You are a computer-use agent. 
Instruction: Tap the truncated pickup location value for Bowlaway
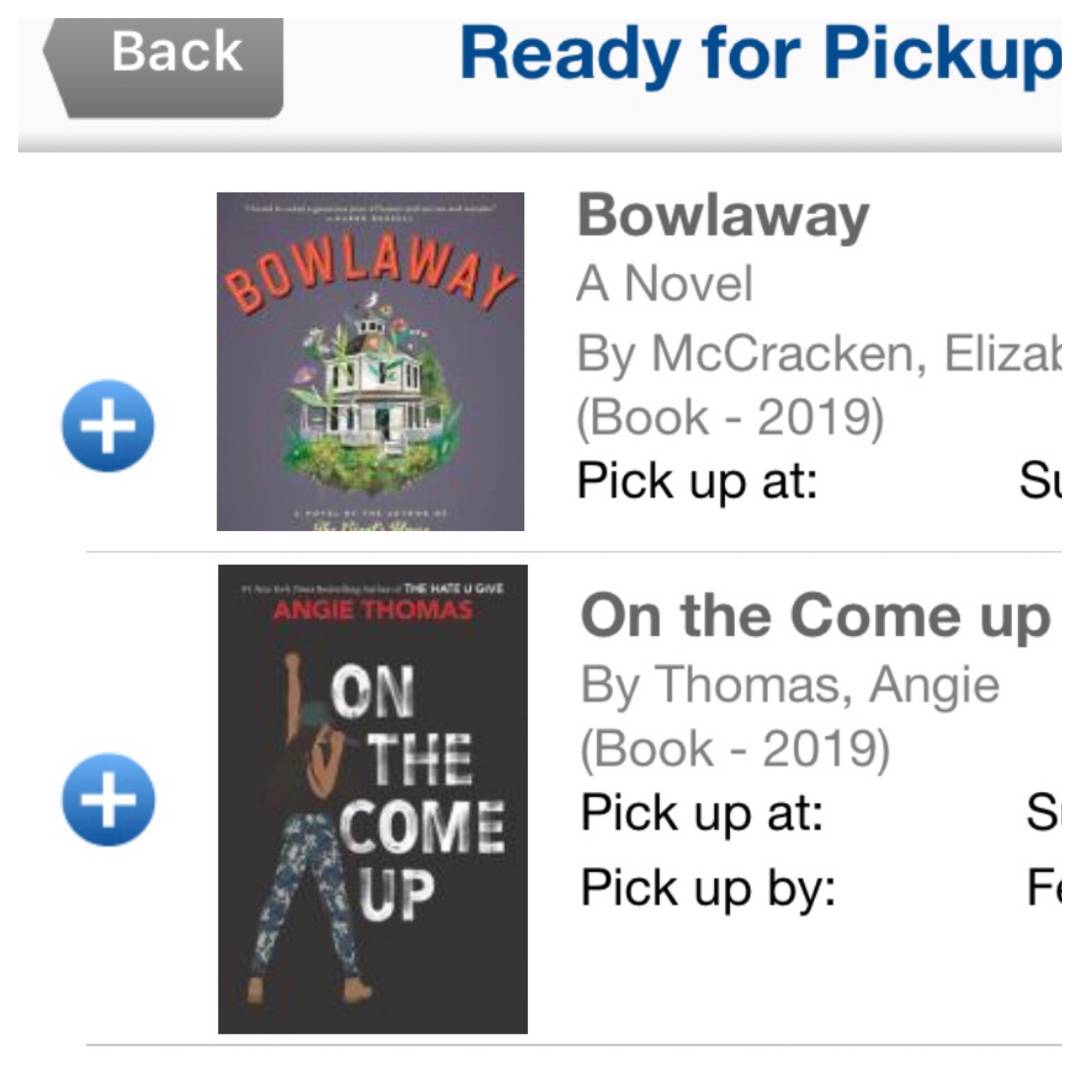pyautogui.click(x=1039, y=481)
